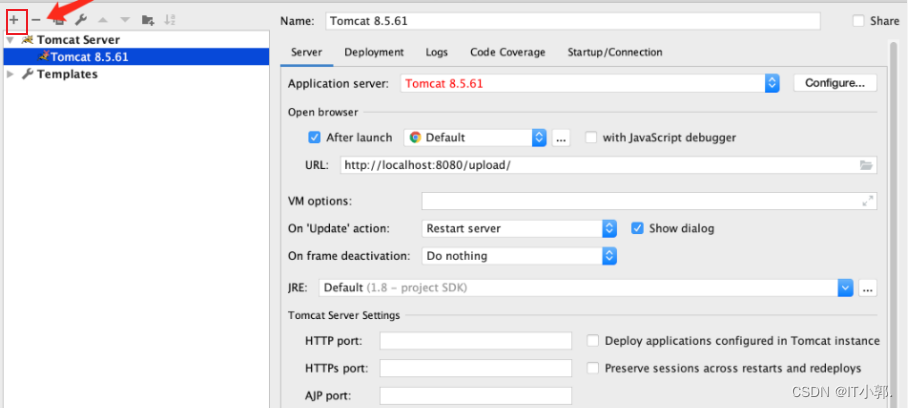The height and width of the screenshot is (408, 908).
Task: Click the HTTPs port field
Action: 475,368
